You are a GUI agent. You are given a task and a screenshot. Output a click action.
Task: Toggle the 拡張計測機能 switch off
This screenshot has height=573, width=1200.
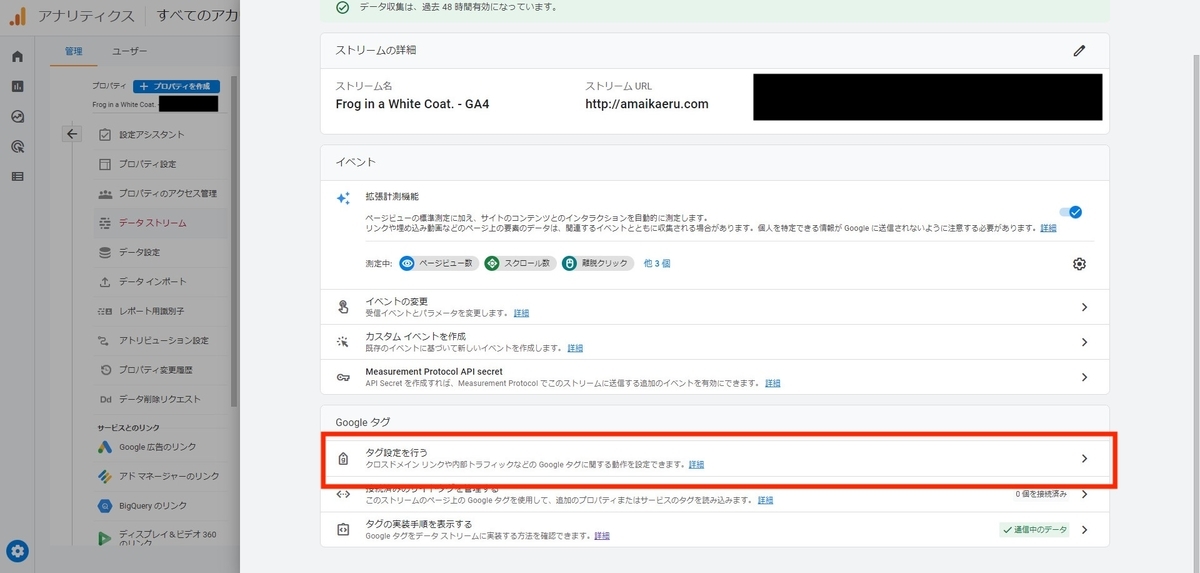[x=1071, y=212]
